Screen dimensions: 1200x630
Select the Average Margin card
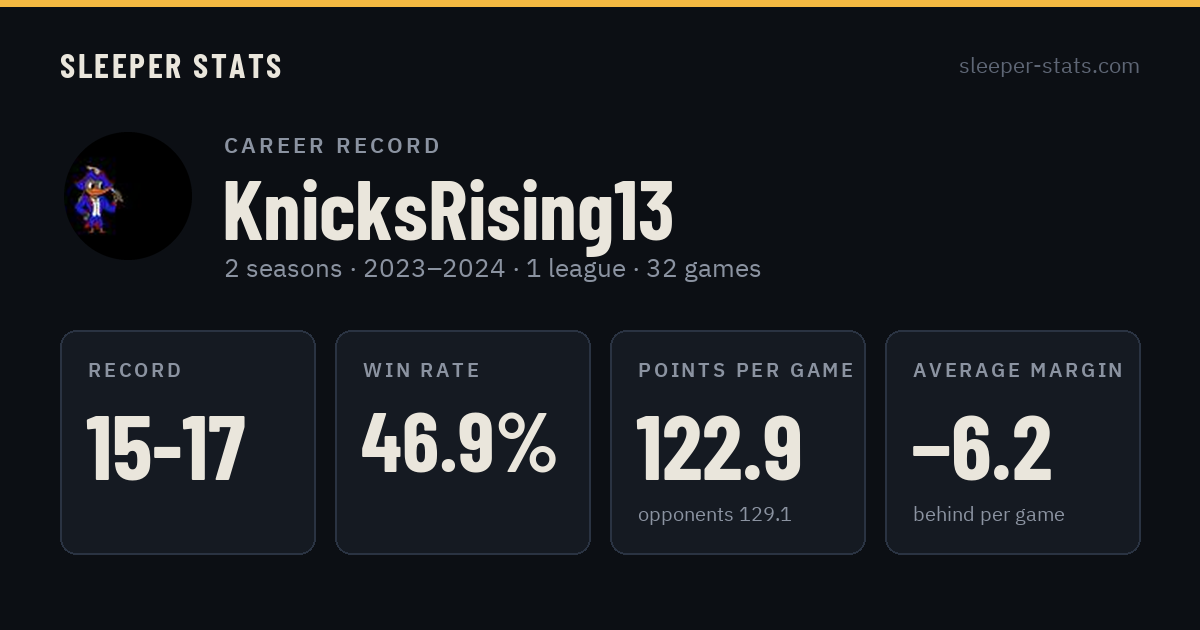click(x=1013, y=442)
